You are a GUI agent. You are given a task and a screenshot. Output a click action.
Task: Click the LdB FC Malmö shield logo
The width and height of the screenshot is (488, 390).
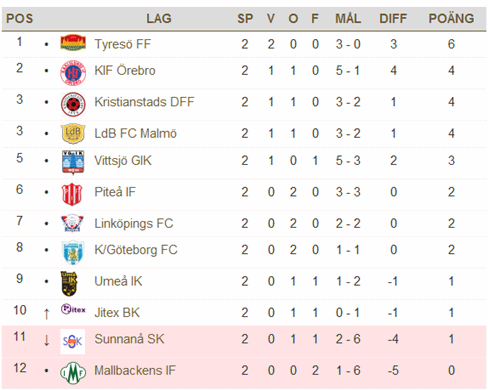(x=73, y=134)
